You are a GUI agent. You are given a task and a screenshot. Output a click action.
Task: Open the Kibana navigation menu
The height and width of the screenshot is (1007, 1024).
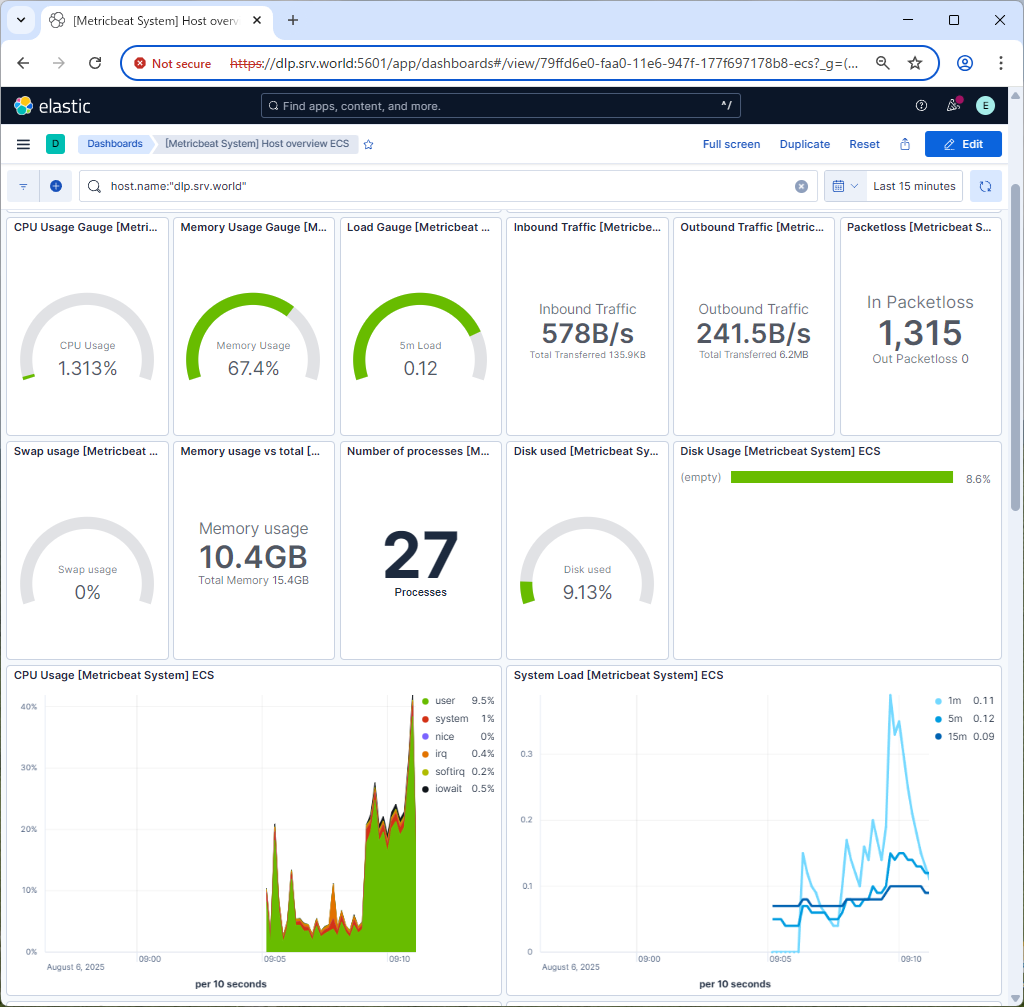pyautogui.click(x=22, y=143)
